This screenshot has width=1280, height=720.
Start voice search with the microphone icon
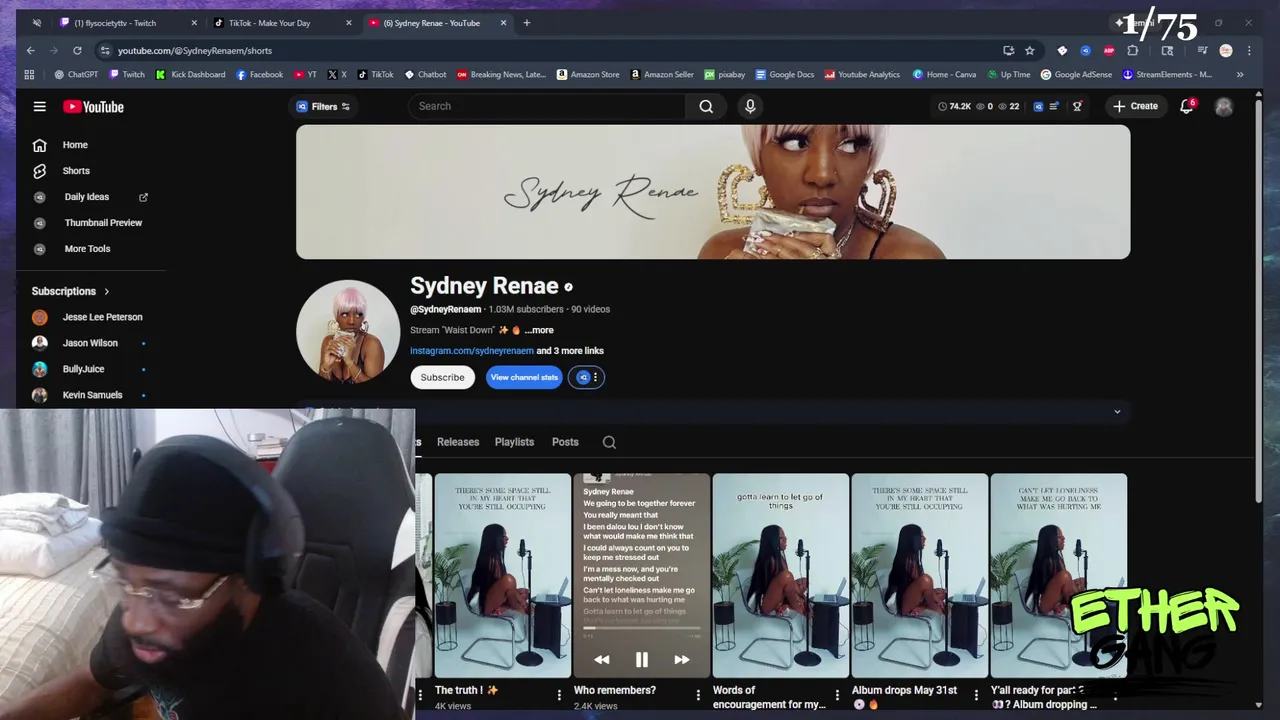(x=750, y=106)
